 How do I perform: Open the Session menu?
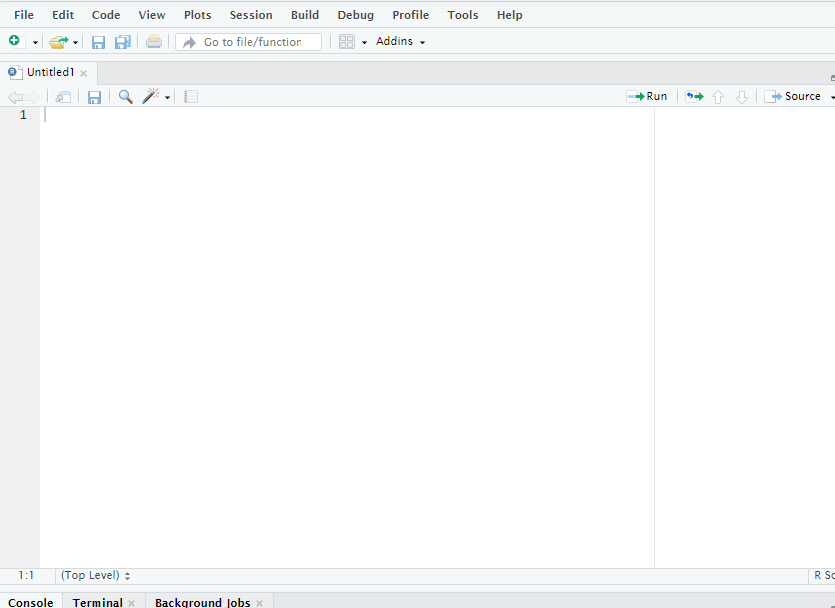pyautogui.click(x=250, y=15)
